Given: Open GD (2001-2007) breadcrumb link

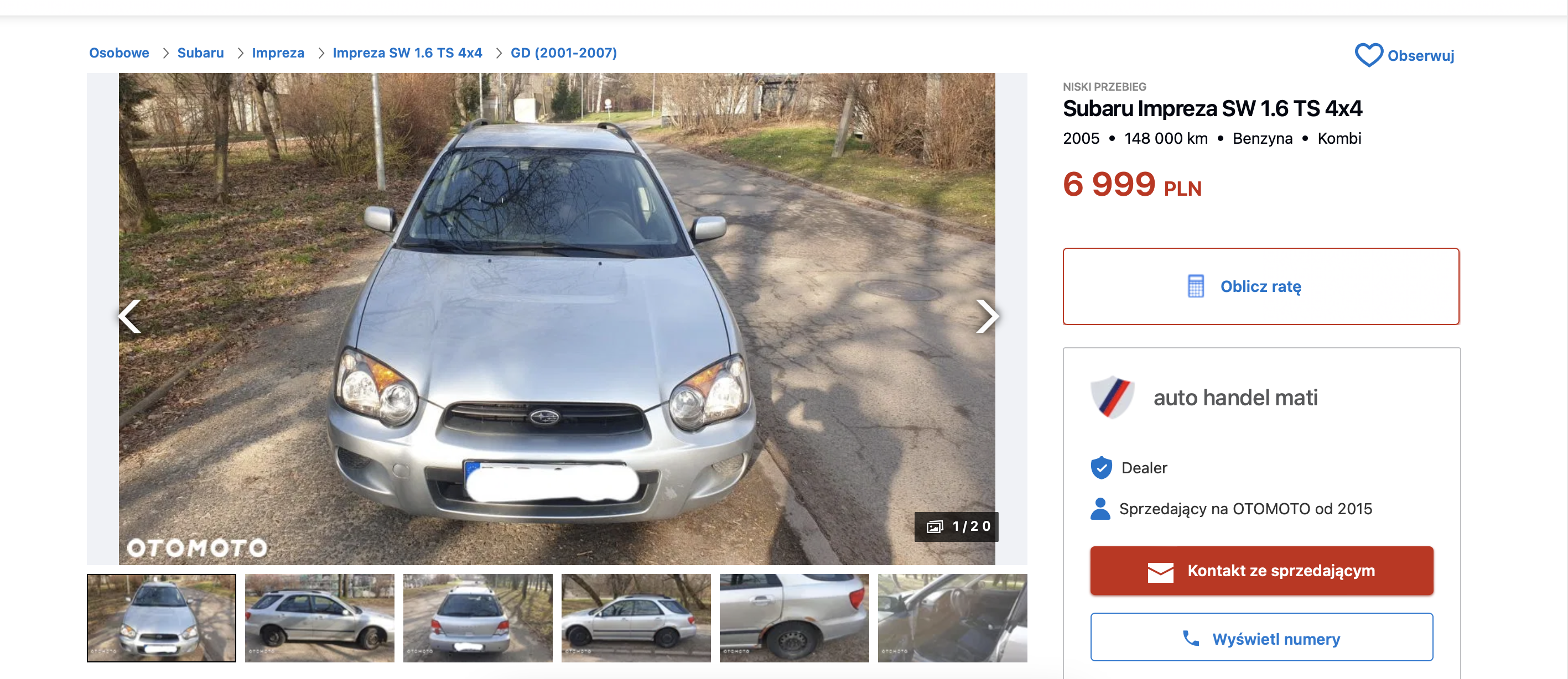Looking at the screenshot, I should pyautogui.click(x=564, y=53).
